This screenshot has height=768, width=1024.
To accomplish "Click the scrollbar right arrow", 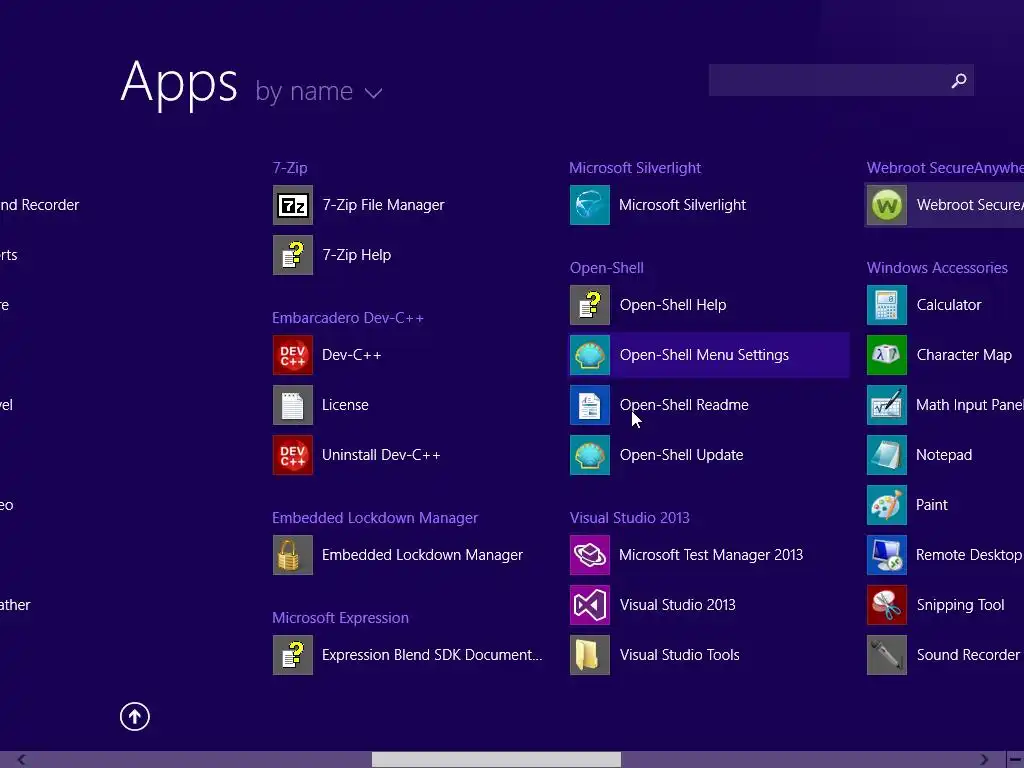I will [x=985, y=760].
